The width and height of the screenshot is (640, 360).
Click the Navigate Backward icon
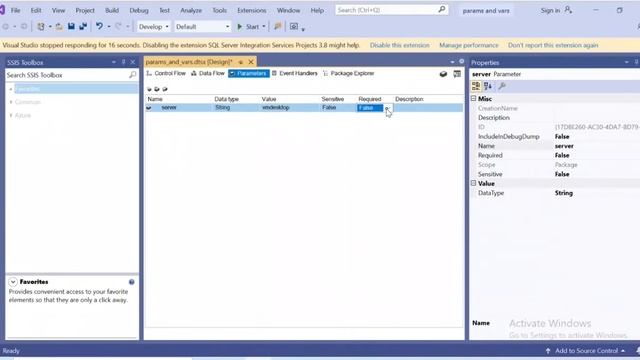[6, 27]
